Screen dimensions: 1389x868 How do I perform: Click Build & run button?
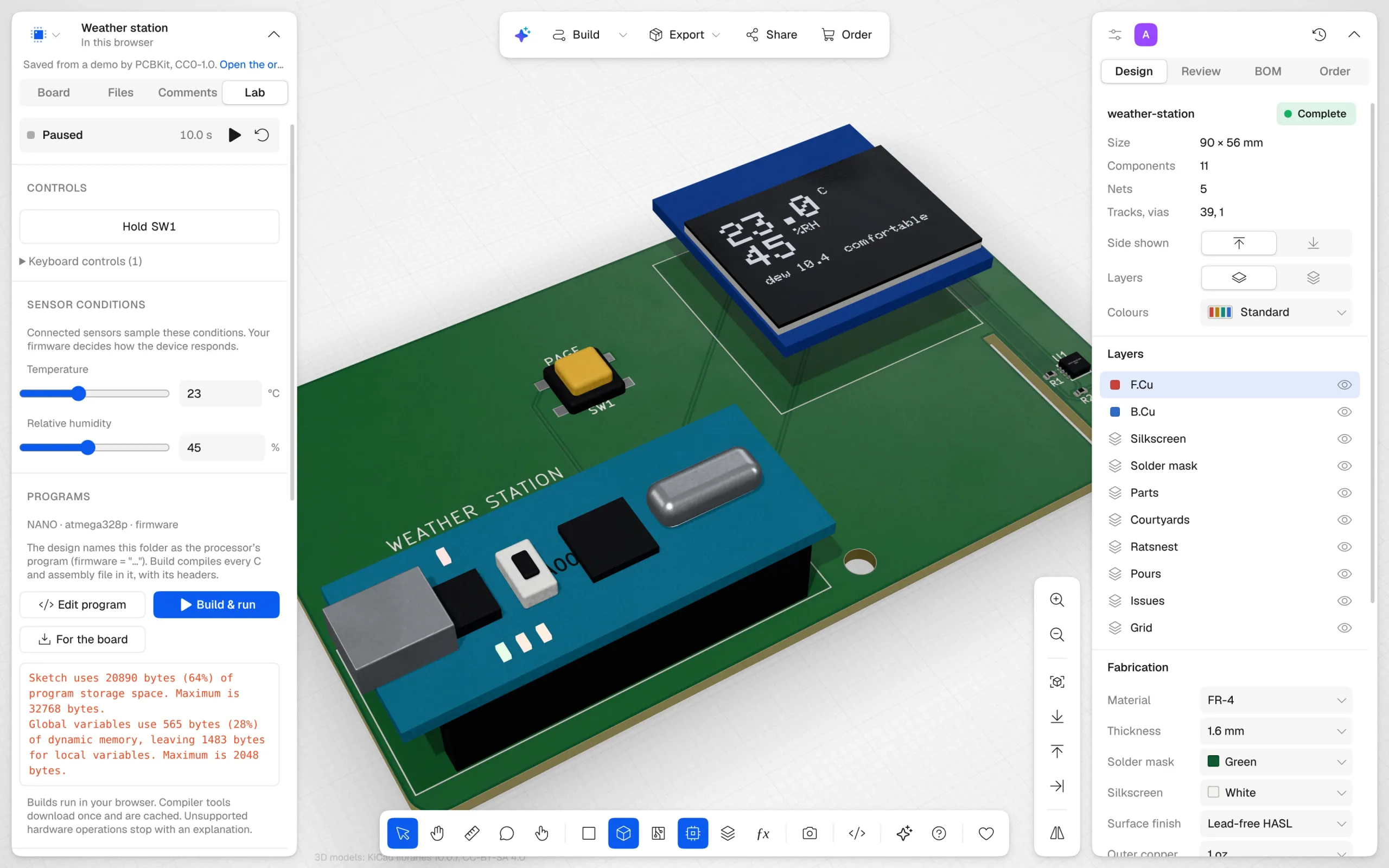tap(216, 604)
